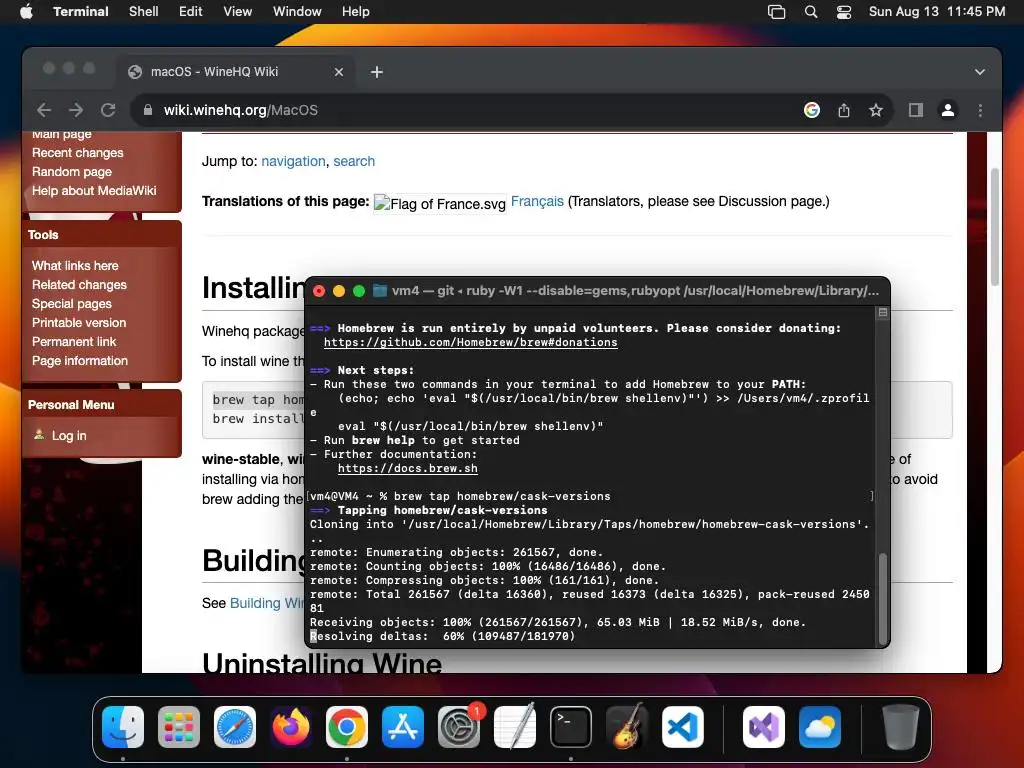Go forward in Chrome
The image size is (1024, 768).
pos(76,110)
